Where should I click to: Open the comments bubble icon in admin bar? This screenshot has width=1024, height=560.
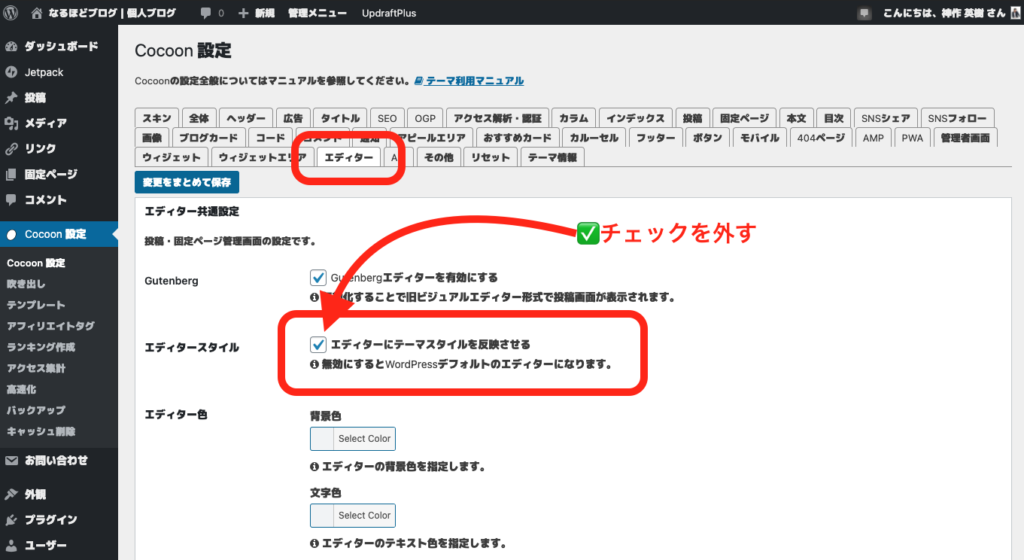pyautogui.click(x=206, y=13)
